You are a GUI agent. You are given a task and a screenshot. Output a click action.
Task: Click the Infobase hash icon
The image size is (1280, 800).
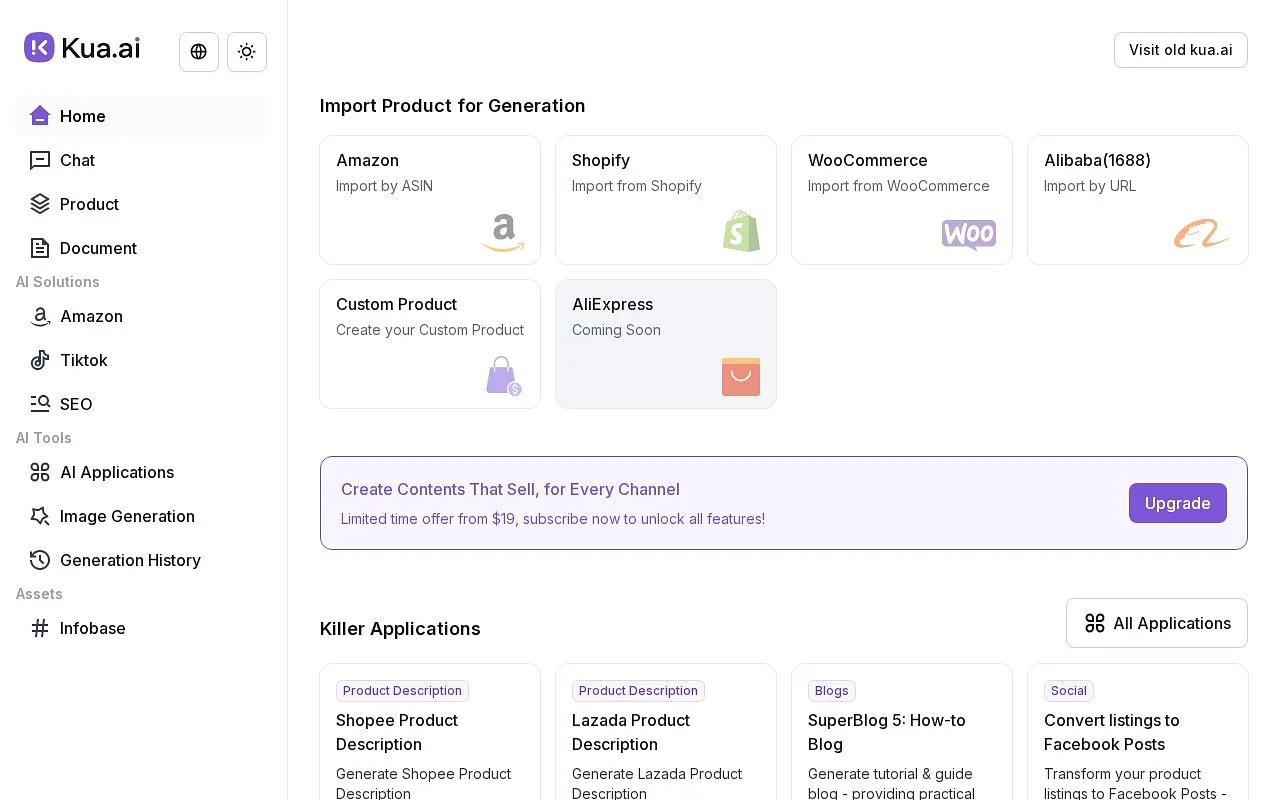click(40, 628)
